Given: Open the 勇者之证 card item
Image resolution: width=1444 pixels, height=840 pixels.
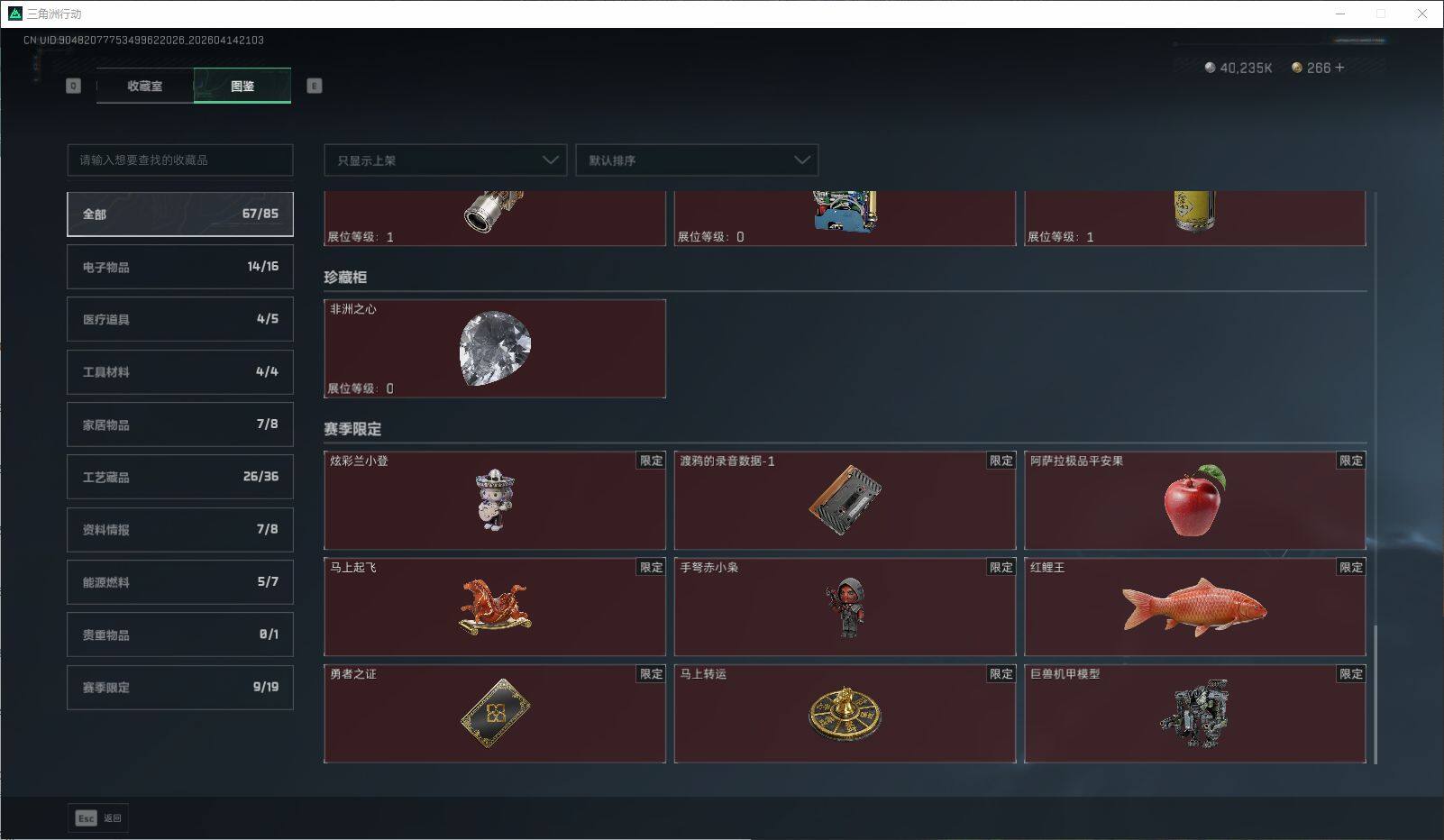Looking at the screenshot, I should pos(495,714).
